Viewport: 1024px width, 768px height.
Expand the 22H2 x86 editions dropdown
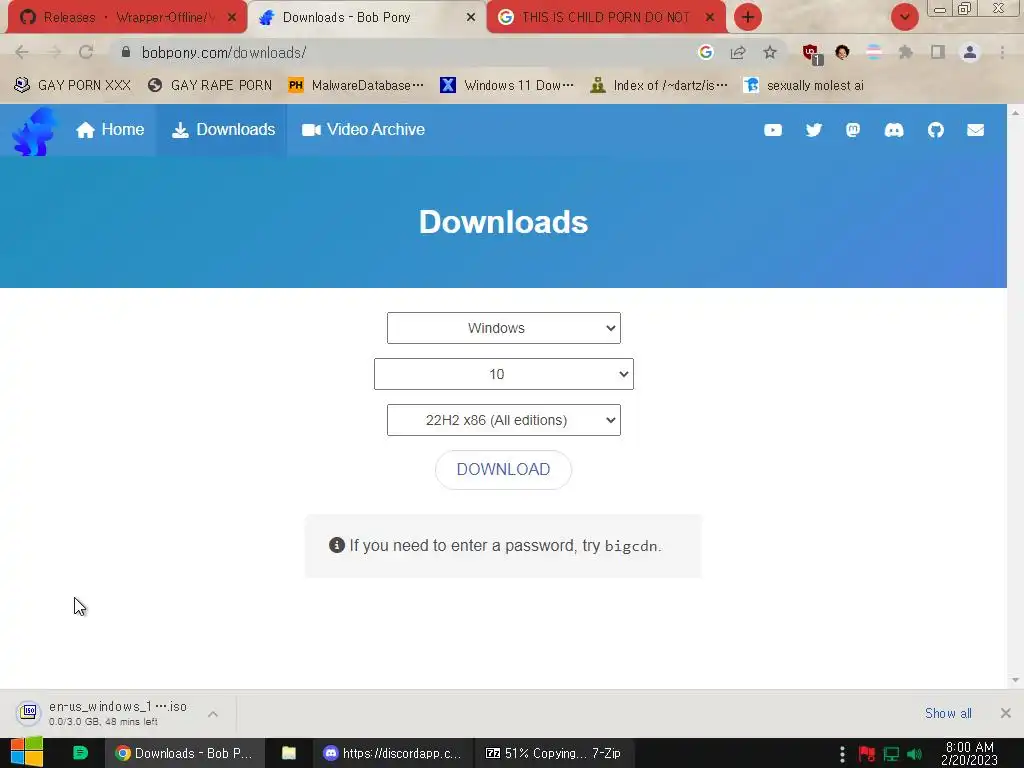pyautogui.click(x=504, y=420)
